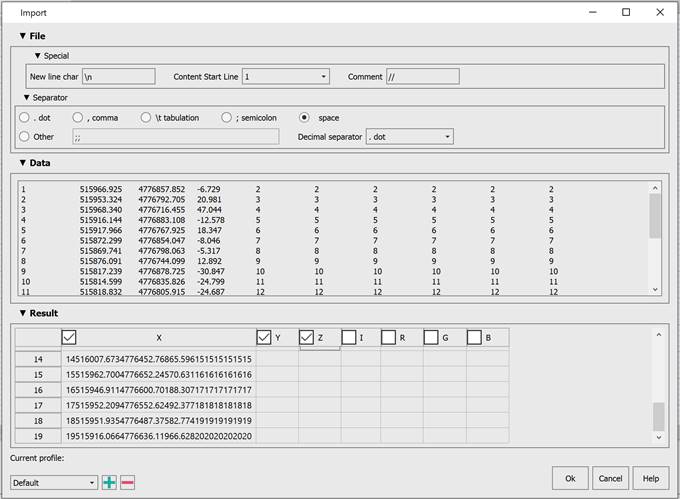Select row header 17 in Result table
The image size is (680, 499).
point(38,405)
